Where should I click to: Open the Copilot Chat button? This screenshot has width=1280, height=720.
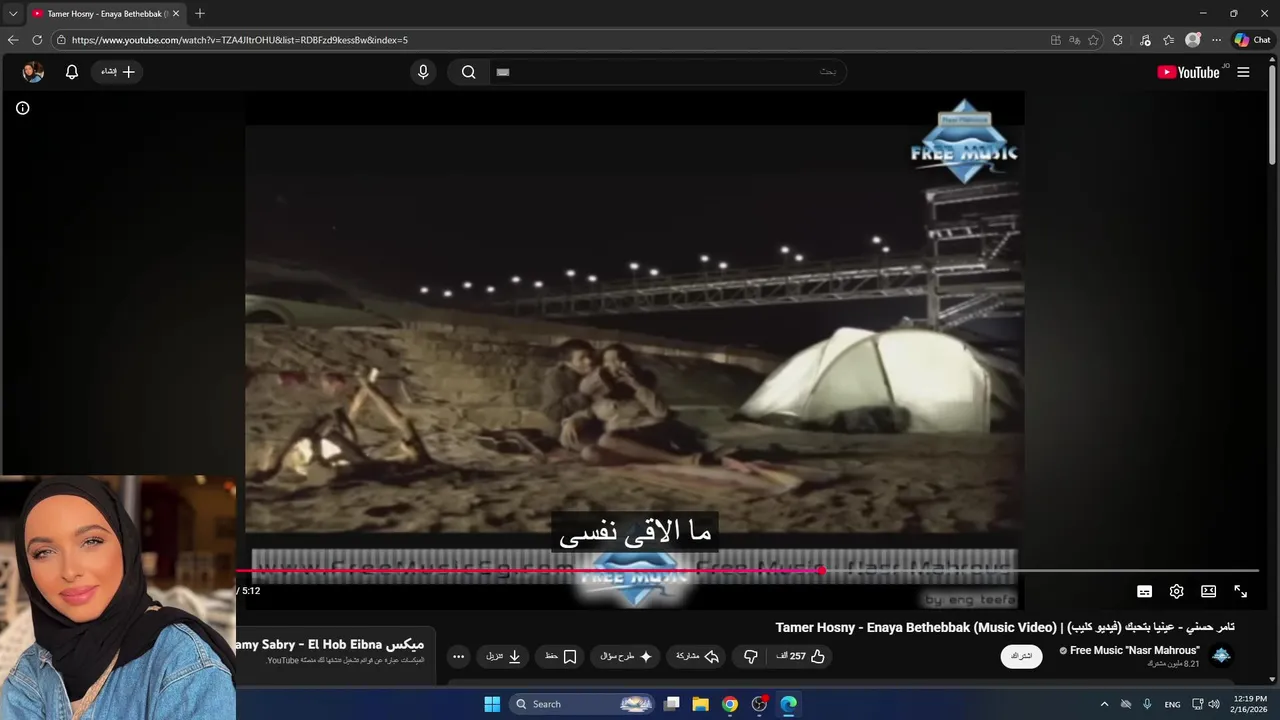point(1253,40)
